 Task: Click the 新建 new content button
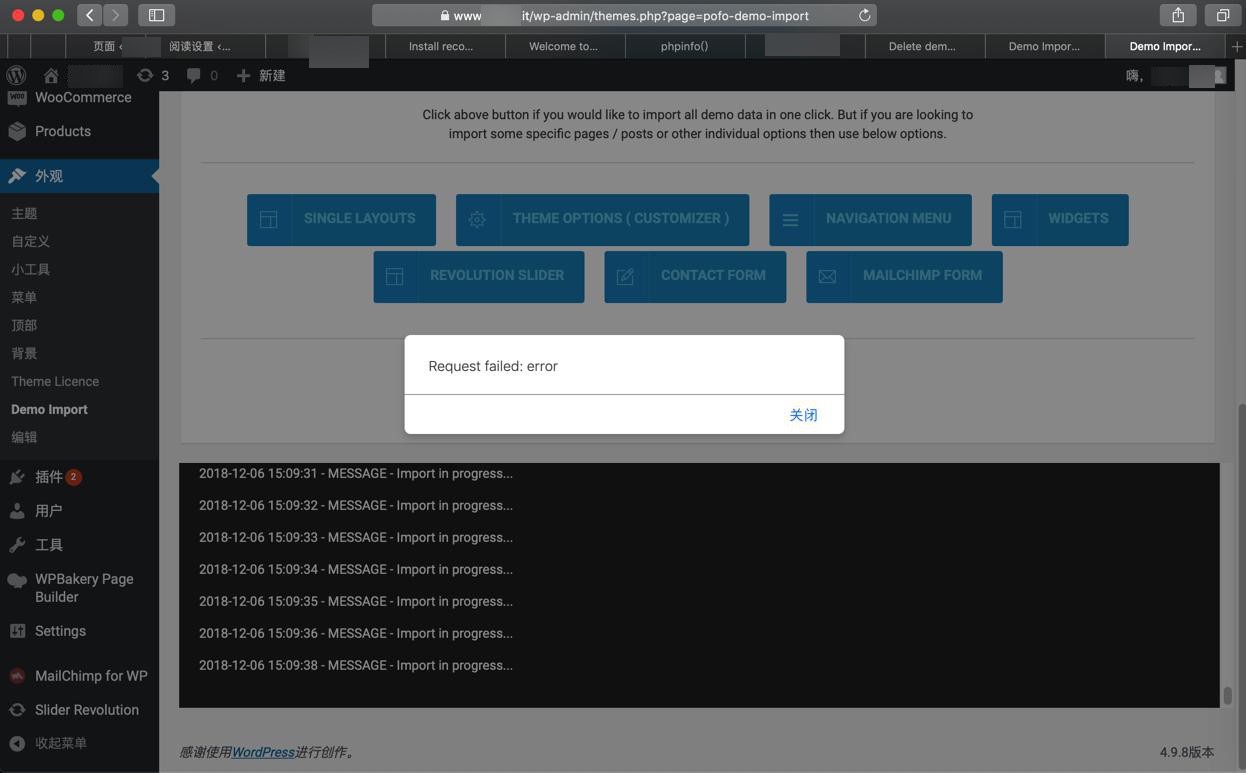[x=261, y=75]
